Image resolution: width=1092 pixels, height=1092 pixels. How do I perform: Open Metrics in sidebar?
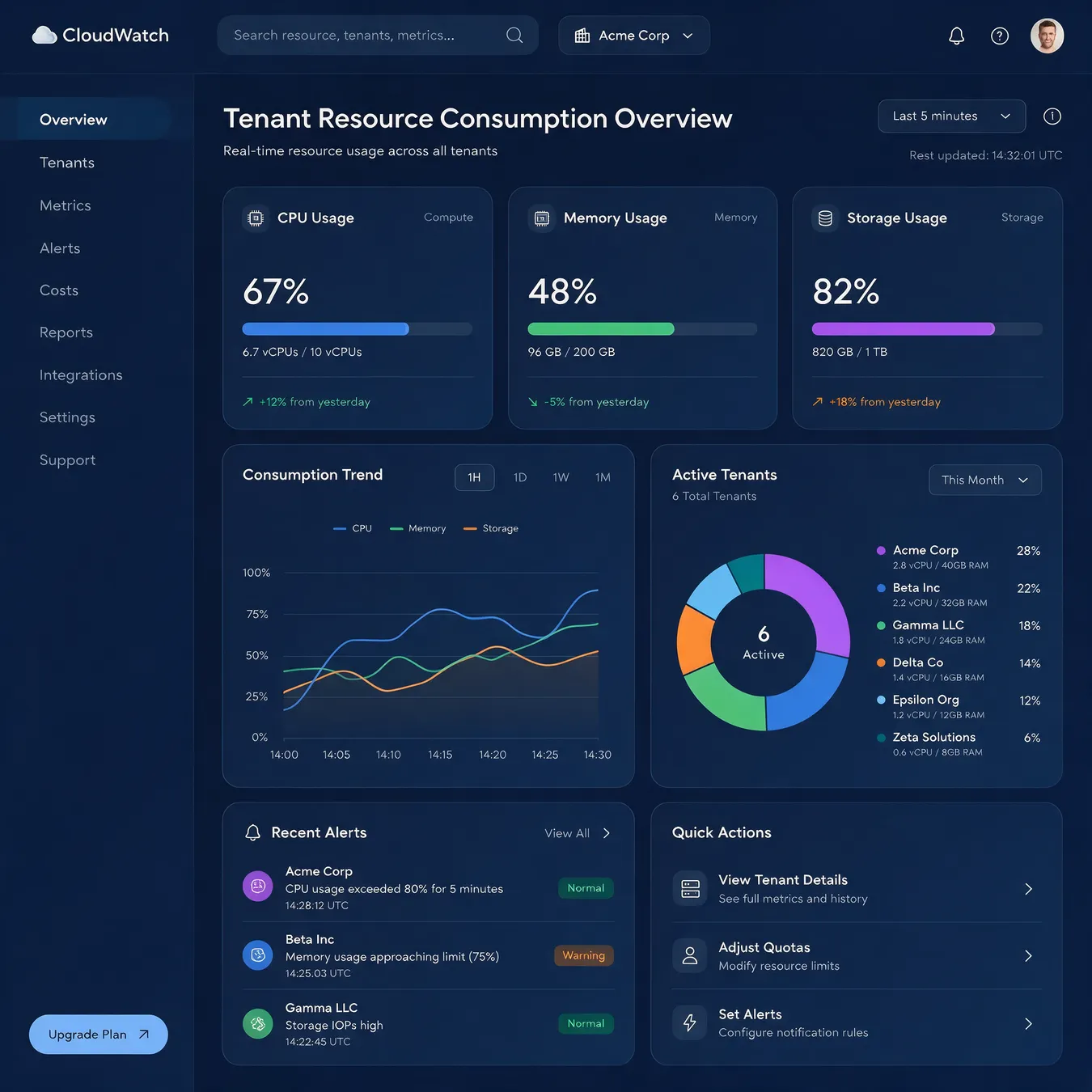point(66,205)
